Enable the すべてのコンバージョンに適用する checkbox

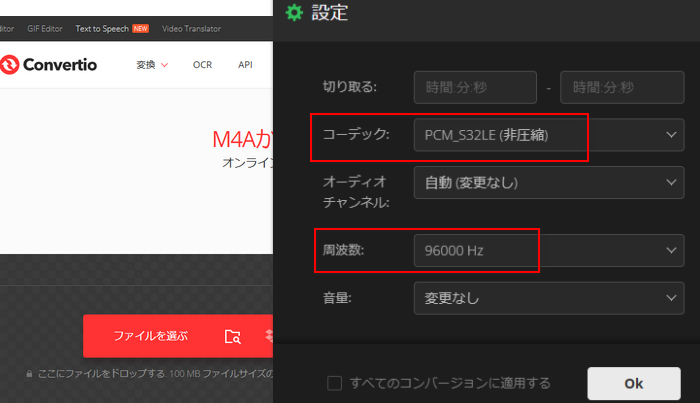point(334,383)
